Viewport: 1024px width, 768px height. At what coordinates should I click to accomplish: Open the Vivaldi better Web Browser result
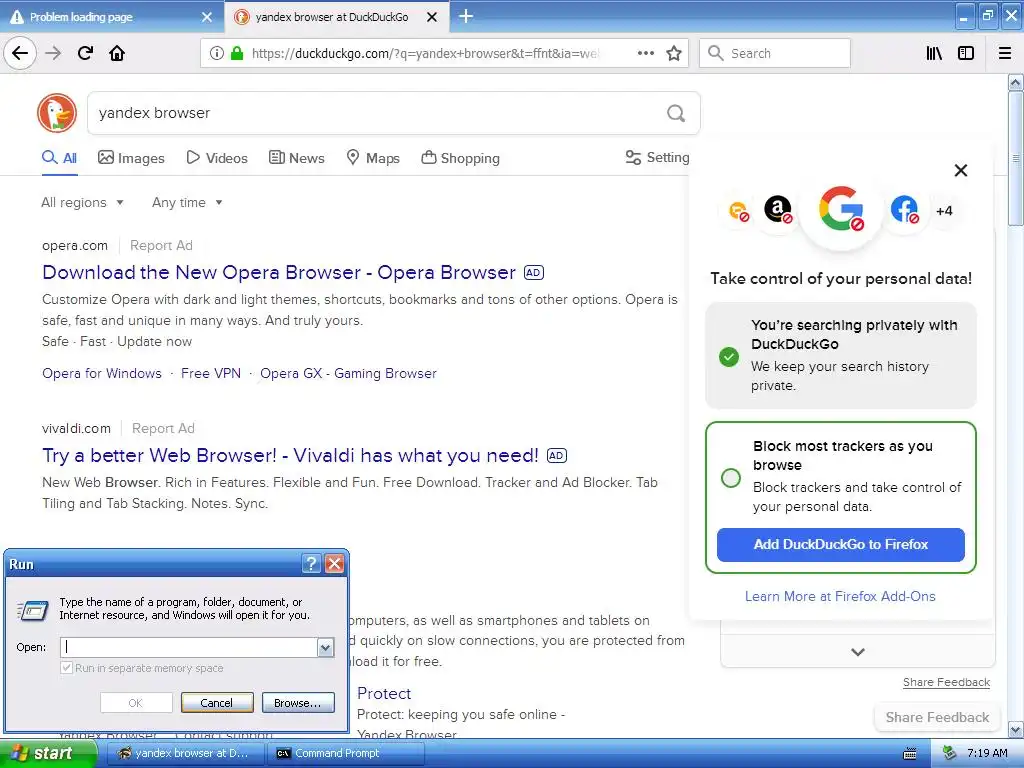click(291, 455)
